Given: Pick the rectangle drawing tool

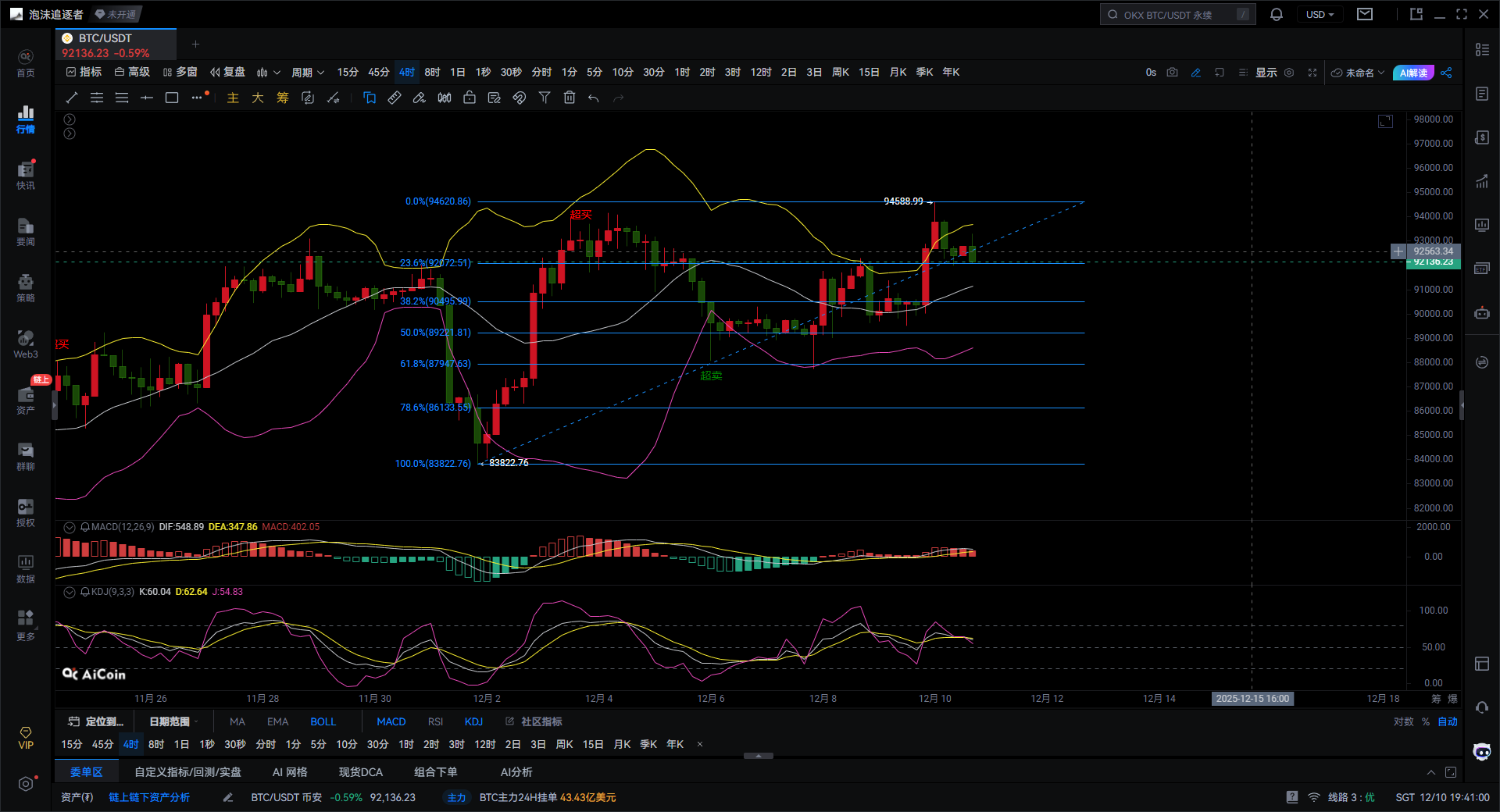Looking at the screenshot, I should pyautogui.click(x=172, y=98).
